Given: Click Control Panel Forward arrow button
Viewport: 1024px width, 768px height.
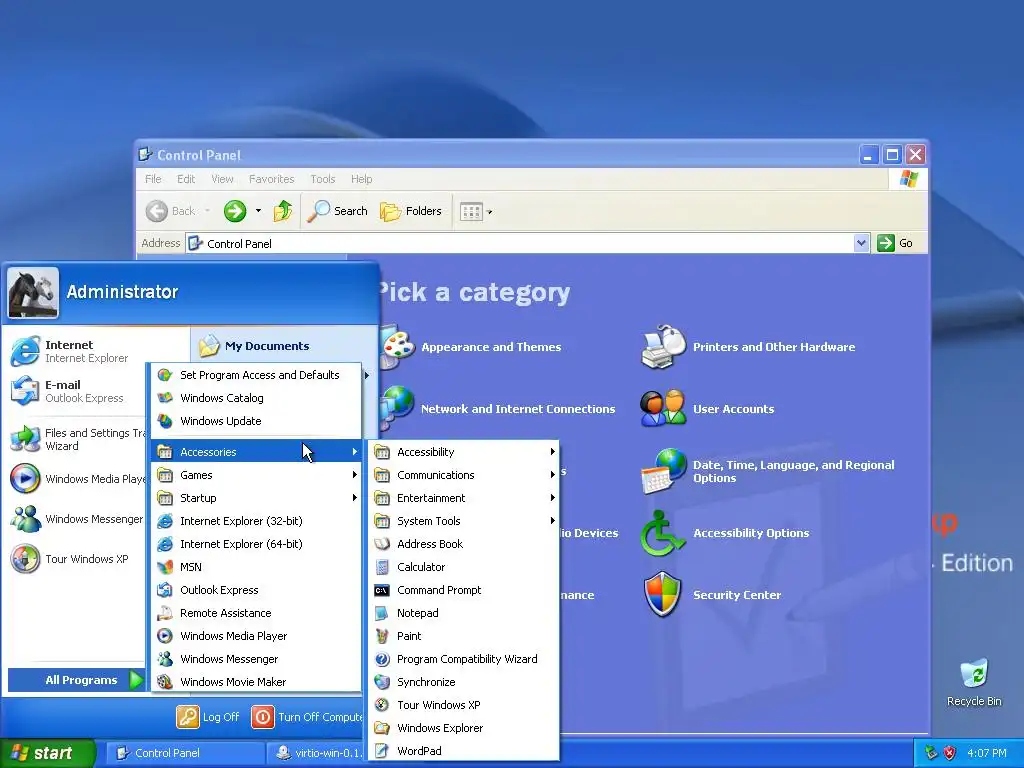Looking at the screenshot, I should click(x=234, y=211).
